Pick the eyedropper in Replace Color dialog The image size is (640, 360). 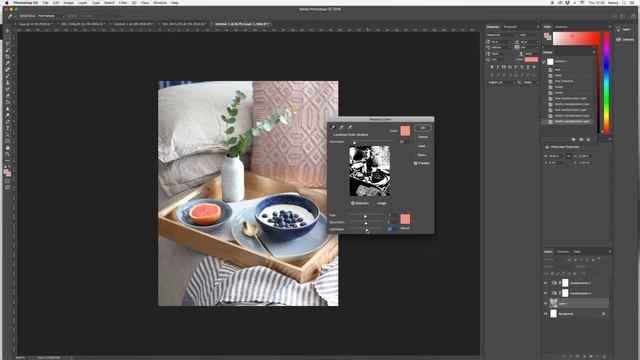[333, 127]
